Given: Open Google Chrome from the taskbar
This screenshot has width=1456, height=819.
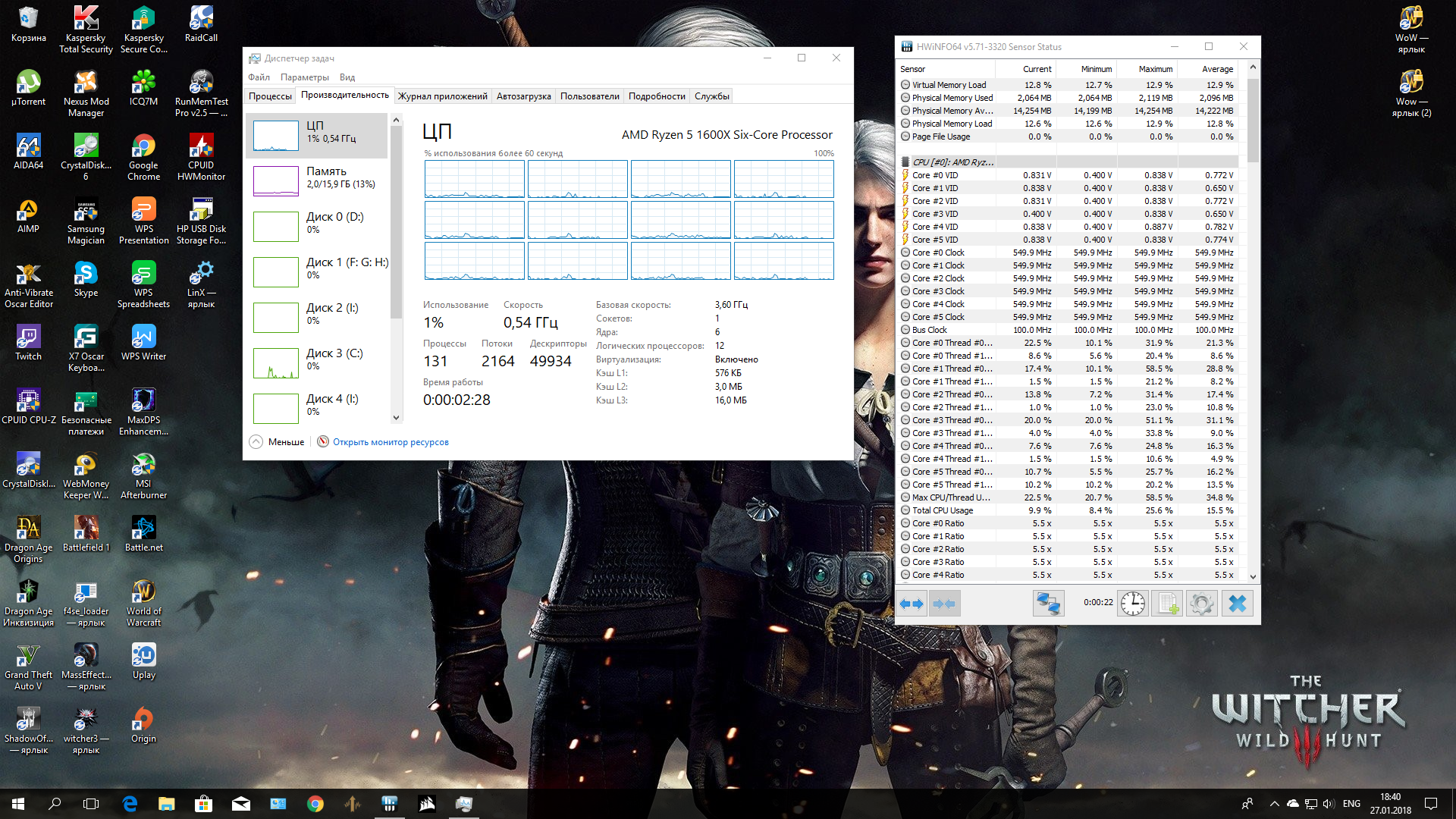Looking at the screenshot, I should tap(315, 804).
